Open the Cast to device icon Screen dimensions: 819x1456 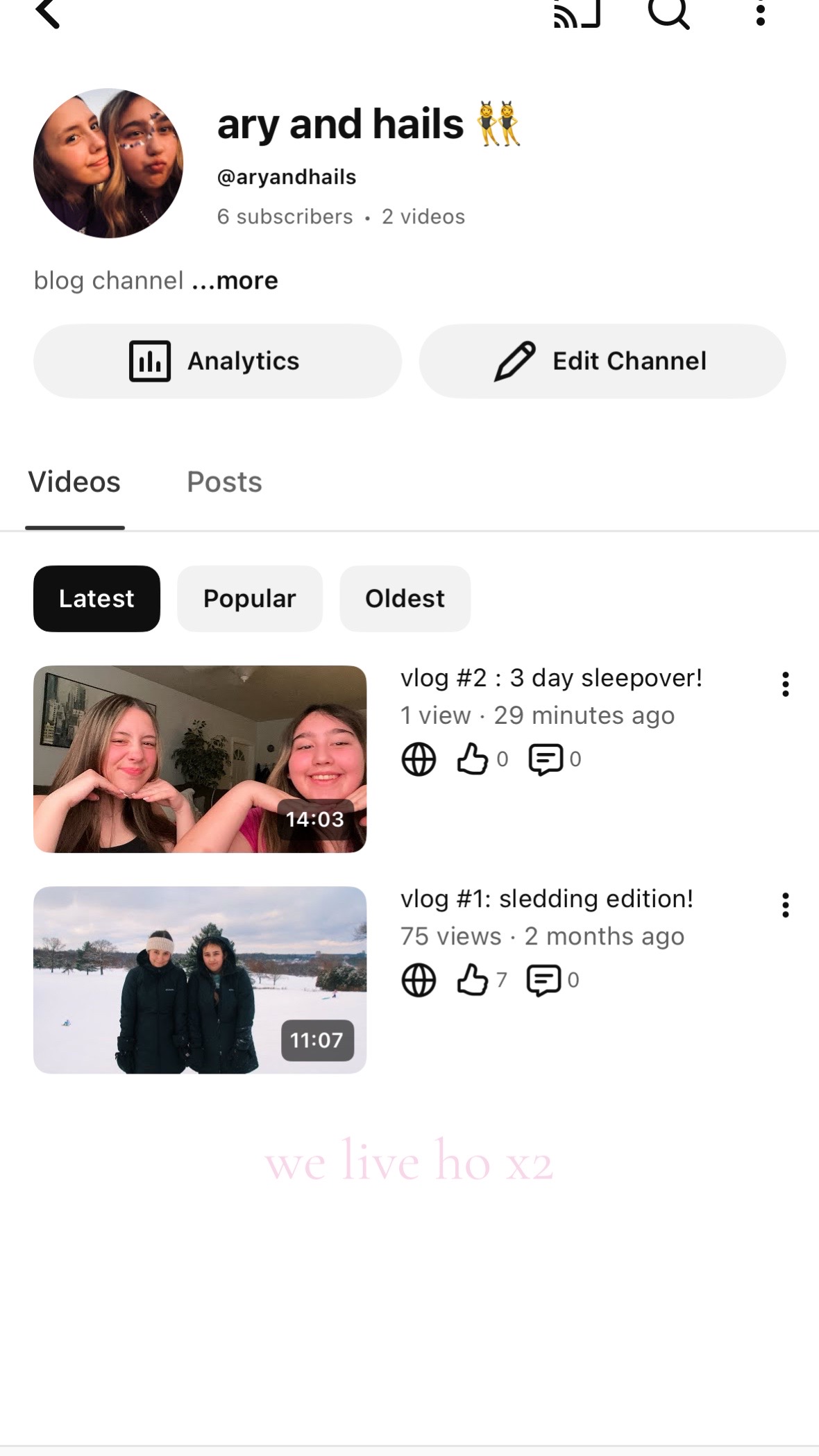577,12
